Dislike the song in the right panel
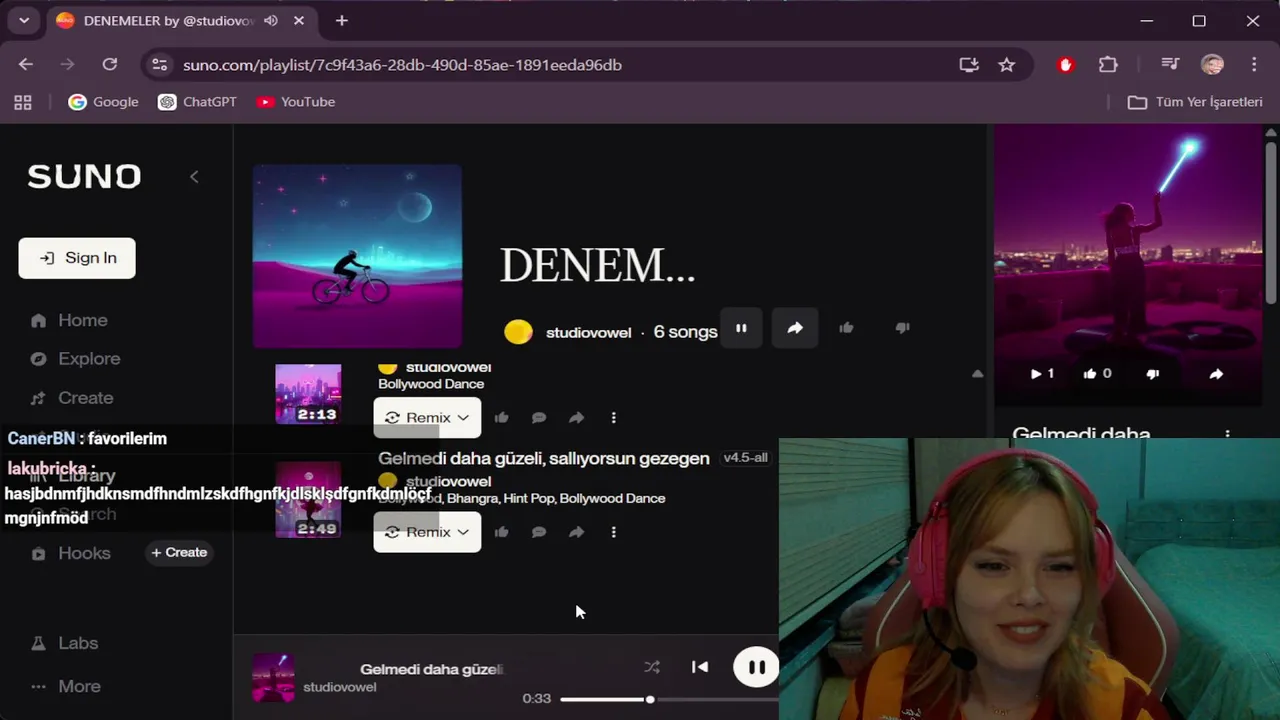1280x720 pixels. pyautogui.click(x=1152, y=374)
